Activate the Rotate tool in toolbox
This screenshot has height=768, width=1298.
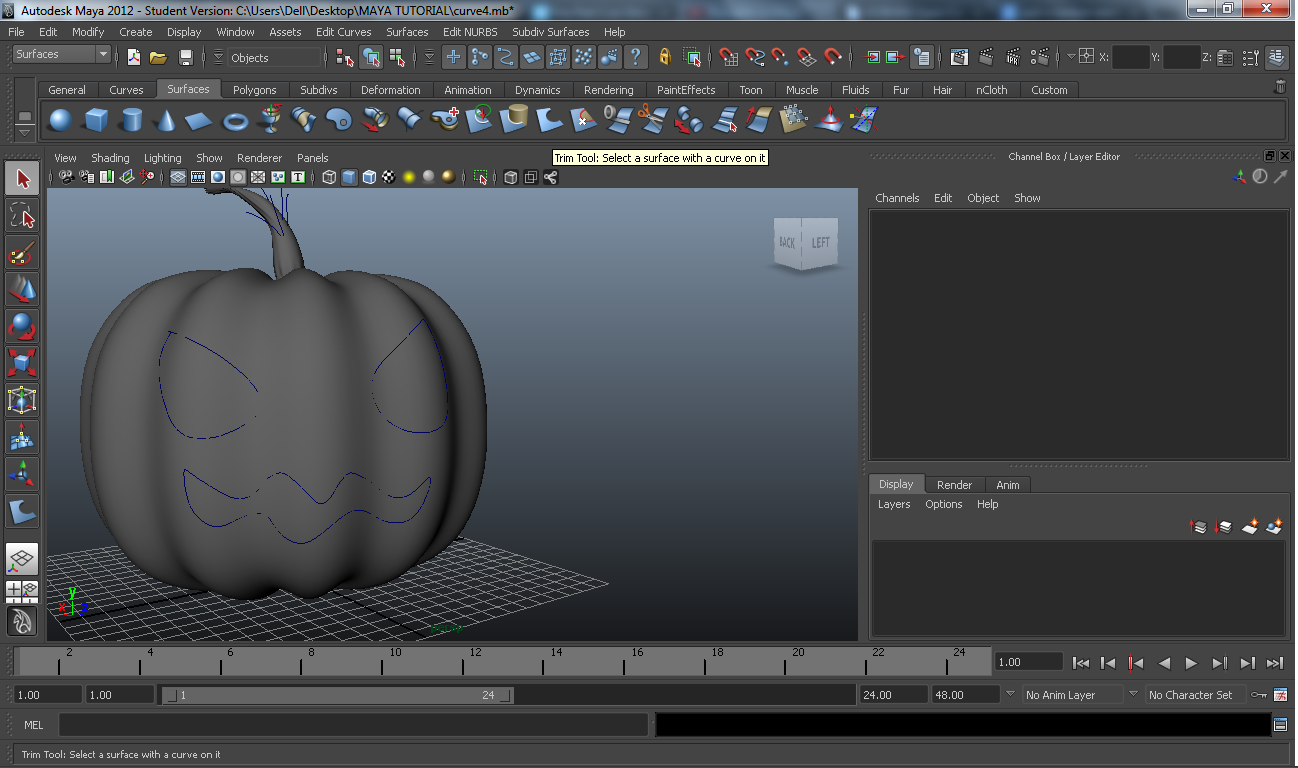click(22, 327)
